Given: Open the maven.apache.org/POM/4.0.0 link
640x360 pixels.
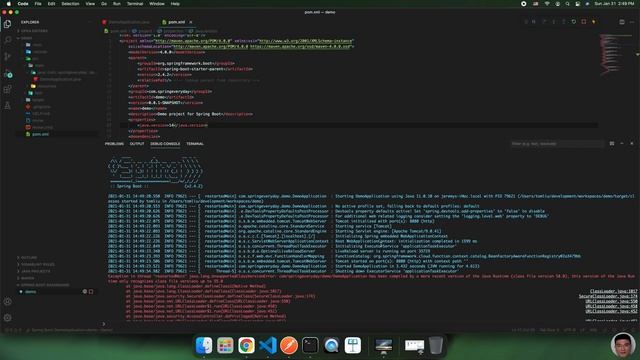Looking at the screenshot, I should (x=193, y=41).
